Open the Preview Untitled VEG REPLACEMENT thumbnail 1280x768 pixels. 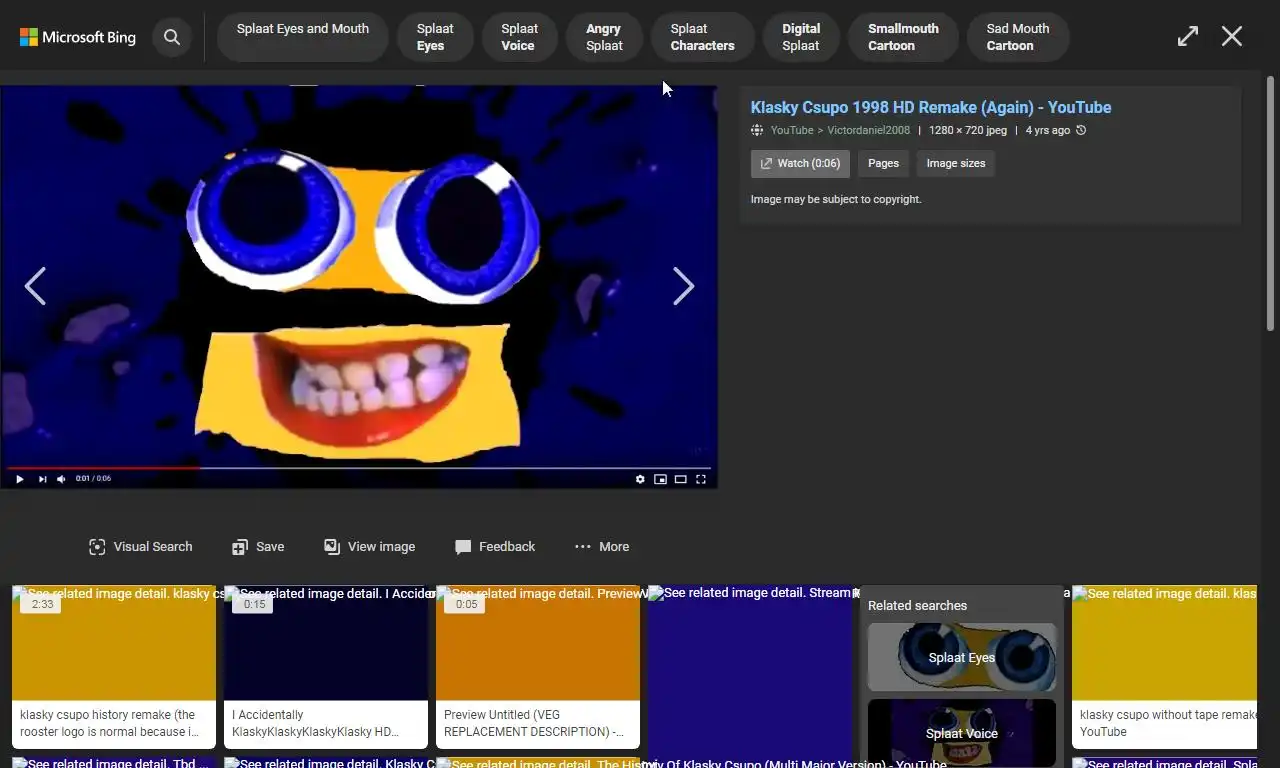pyautogui.click(x=538, y=667)
